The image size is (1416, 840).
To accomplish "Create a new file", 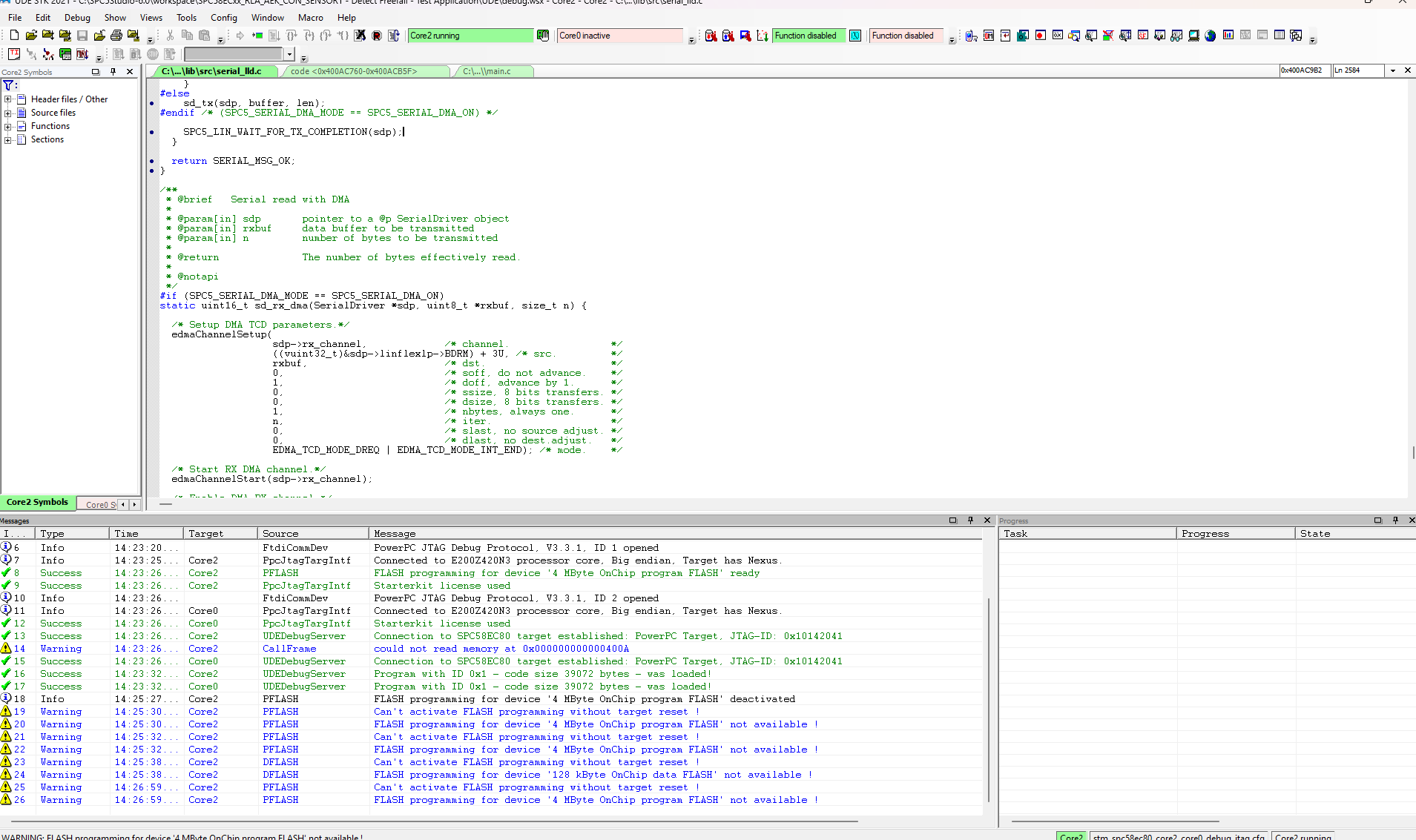I will point(14,35).
